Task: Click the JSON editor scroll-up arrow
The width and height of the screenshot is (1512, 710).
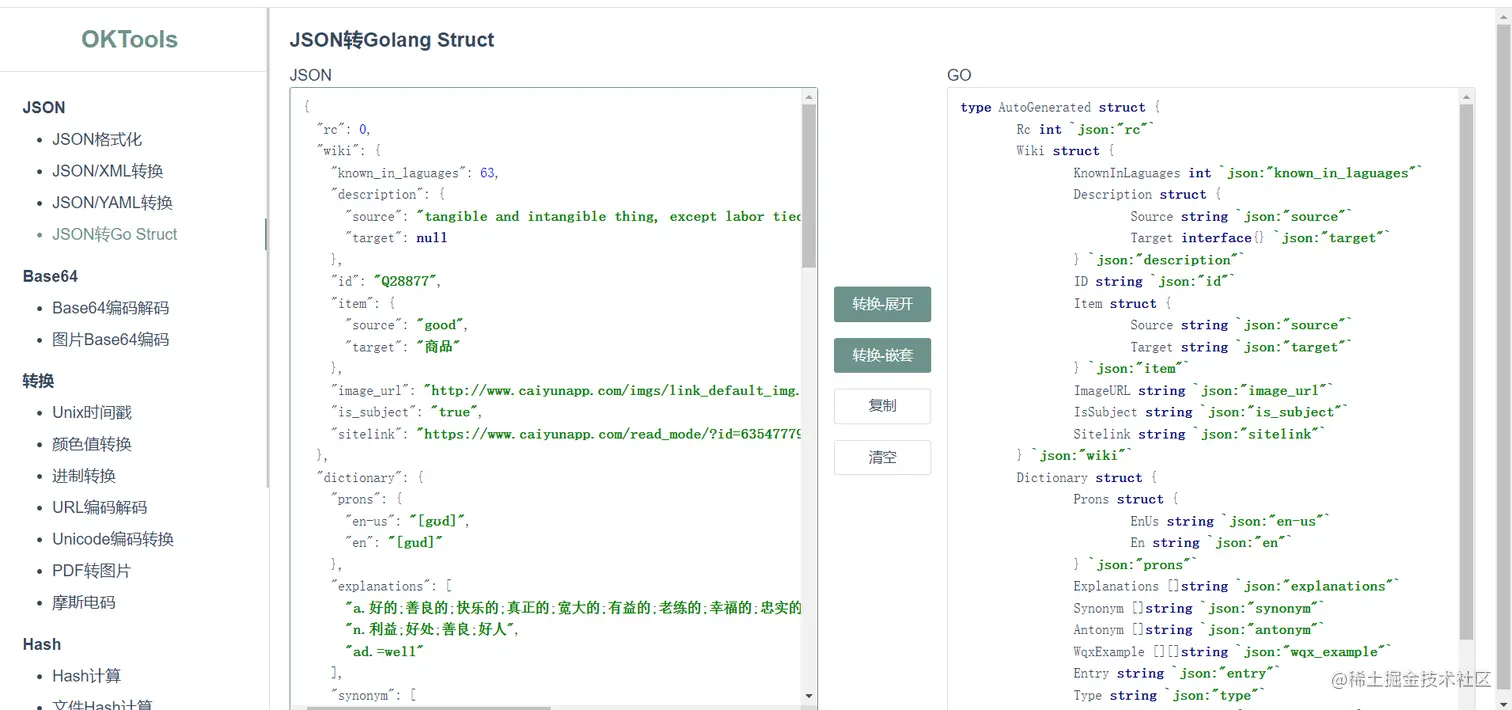Action: click(x=809, y=97)
